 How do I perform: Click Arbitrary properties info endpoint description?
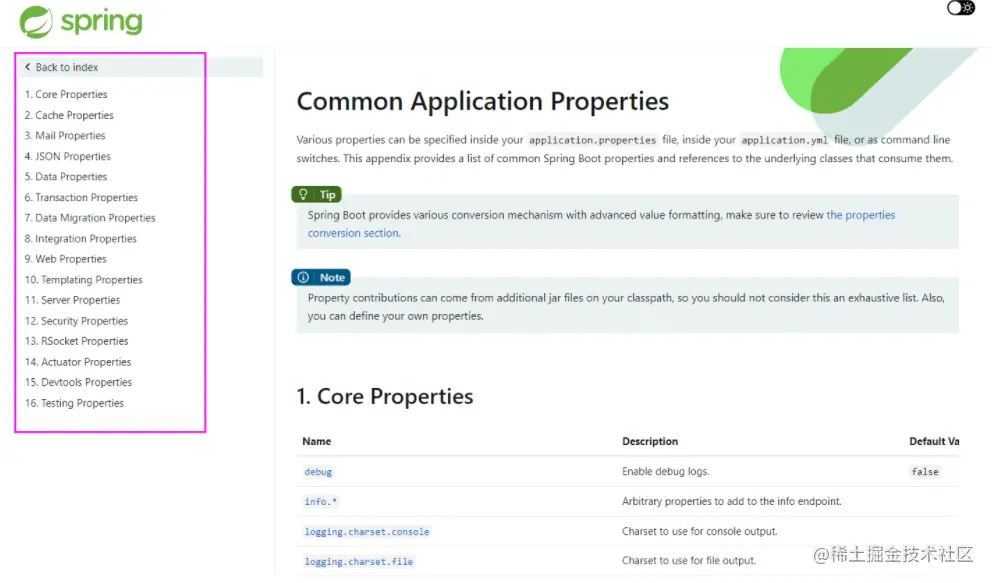tap(732, 501)
